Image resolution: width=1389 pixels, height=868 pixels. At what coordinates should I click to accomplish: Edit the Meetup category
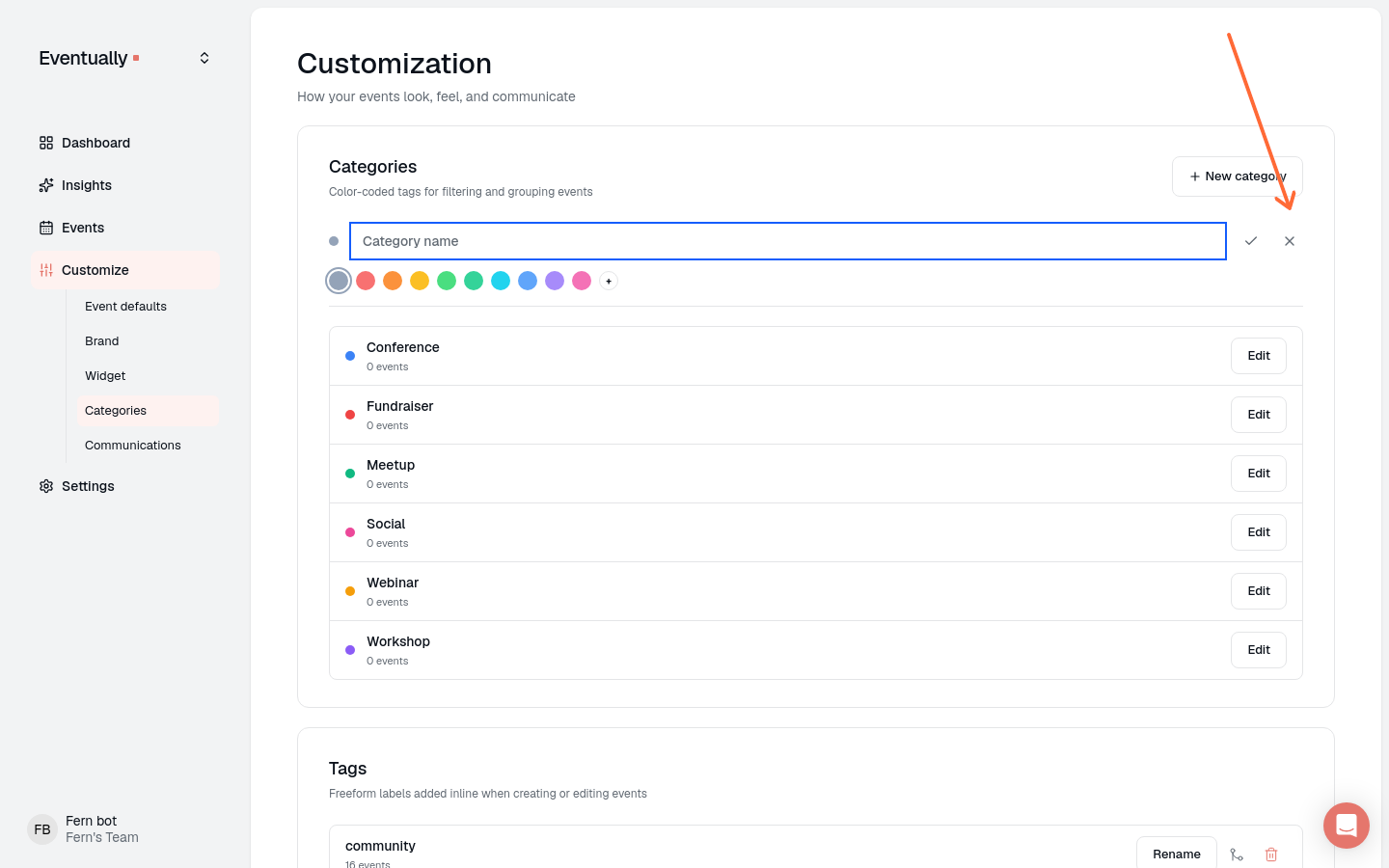point(1259,474)
